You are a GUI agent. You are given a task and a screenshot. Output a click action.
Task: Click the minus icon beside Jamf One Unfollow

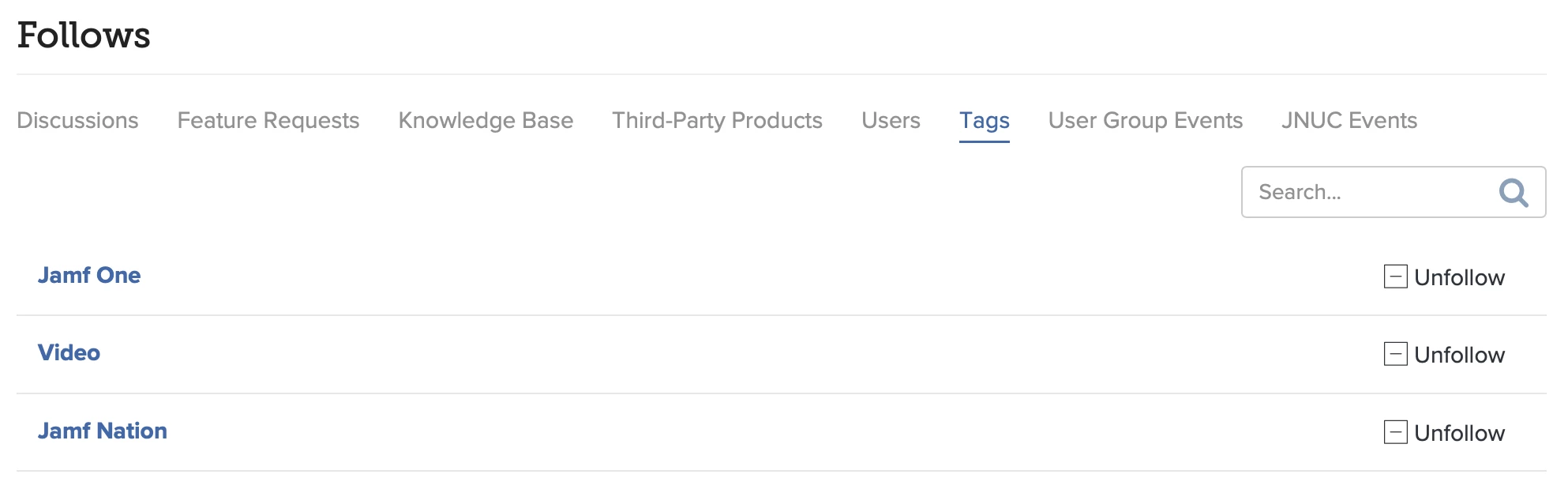pos(1395,277)
